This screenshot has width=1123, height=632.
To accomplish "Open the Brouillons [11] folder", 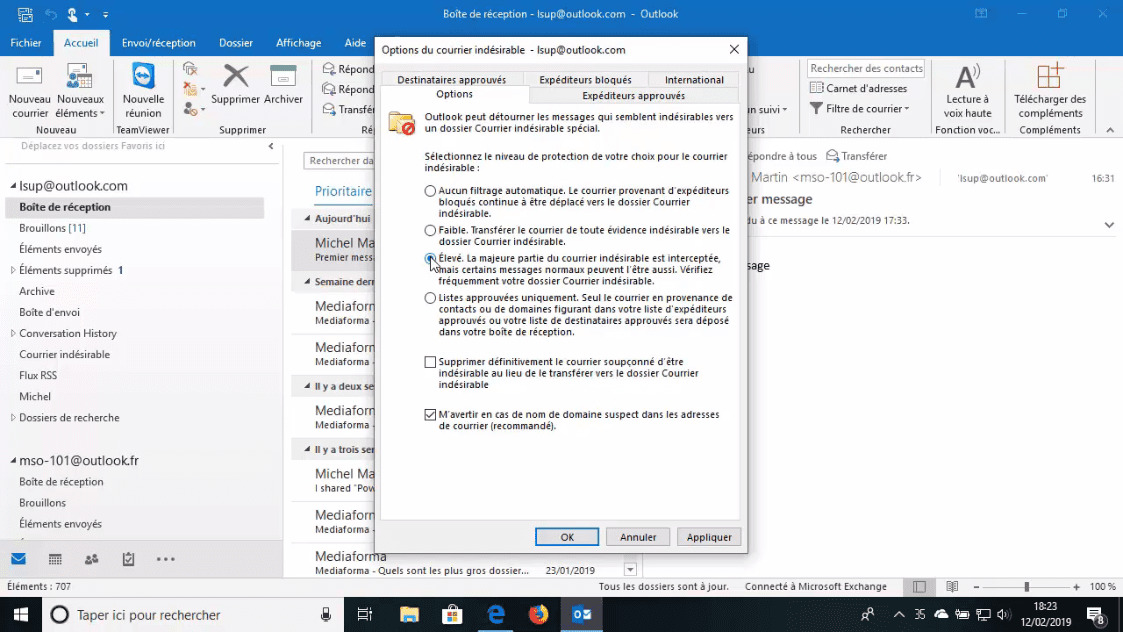I will (x=52, y=228).
